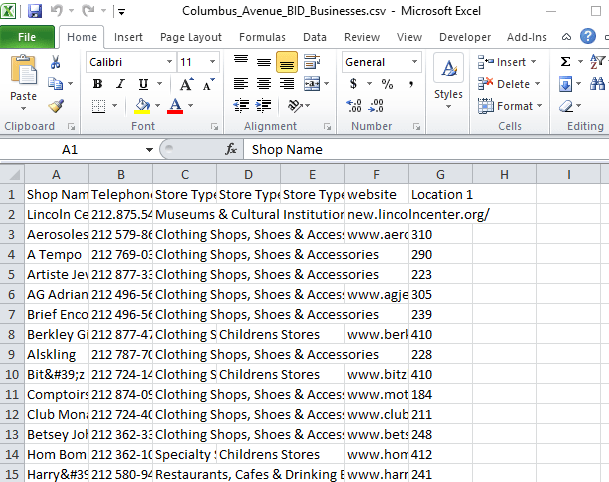Screen dimensions: 609x482
Task: Toggle Bottom Align highlighted button
Action: (287, 62)
